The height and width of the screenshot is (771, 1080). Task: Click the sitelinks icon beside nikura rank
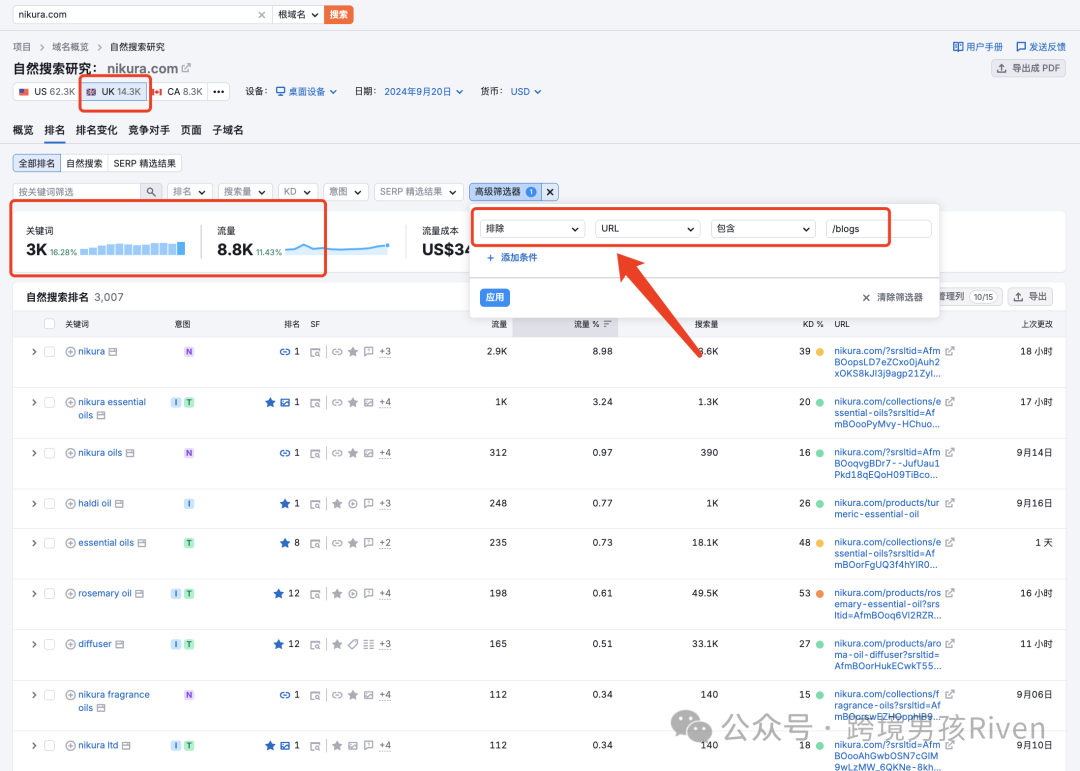click(x=284, y=351)
